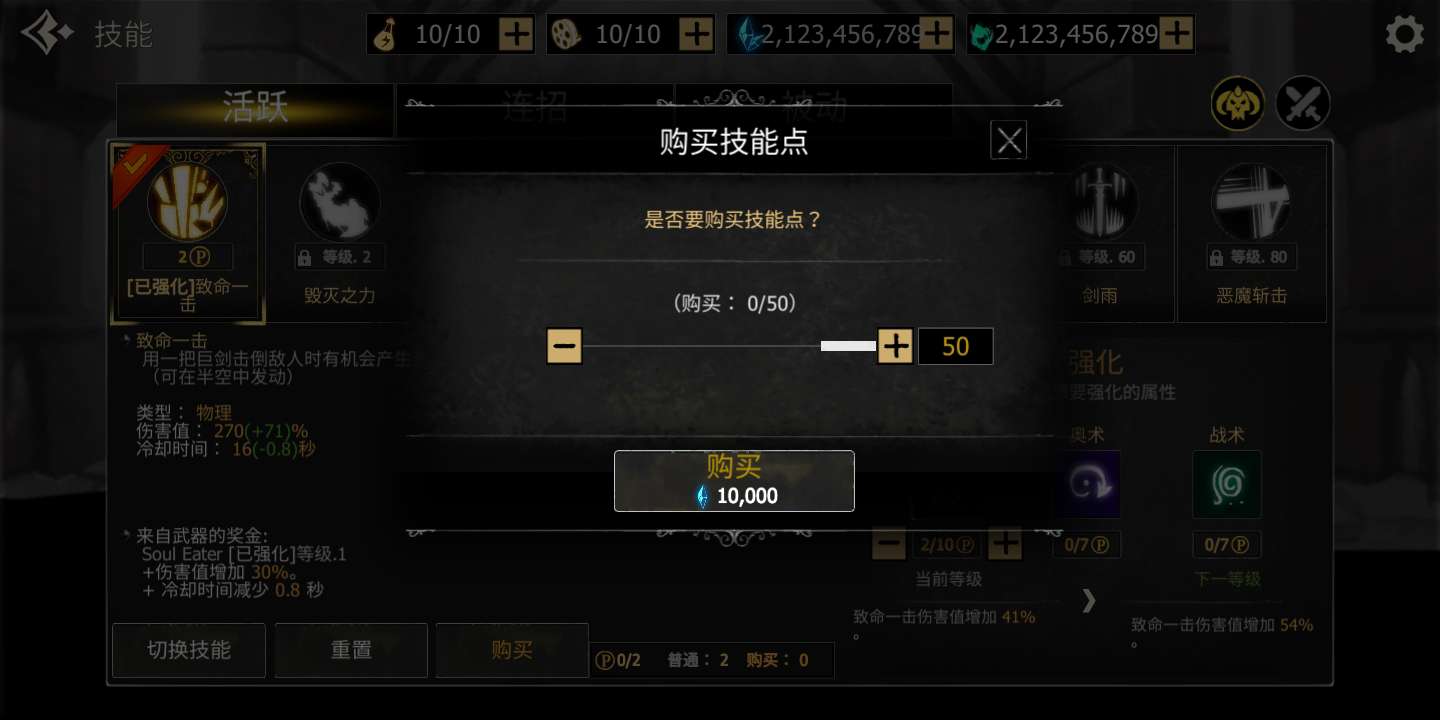1440x720 pixels.
Task: Decrease skill point purchase amount with minus
Action: click(565, 346)
